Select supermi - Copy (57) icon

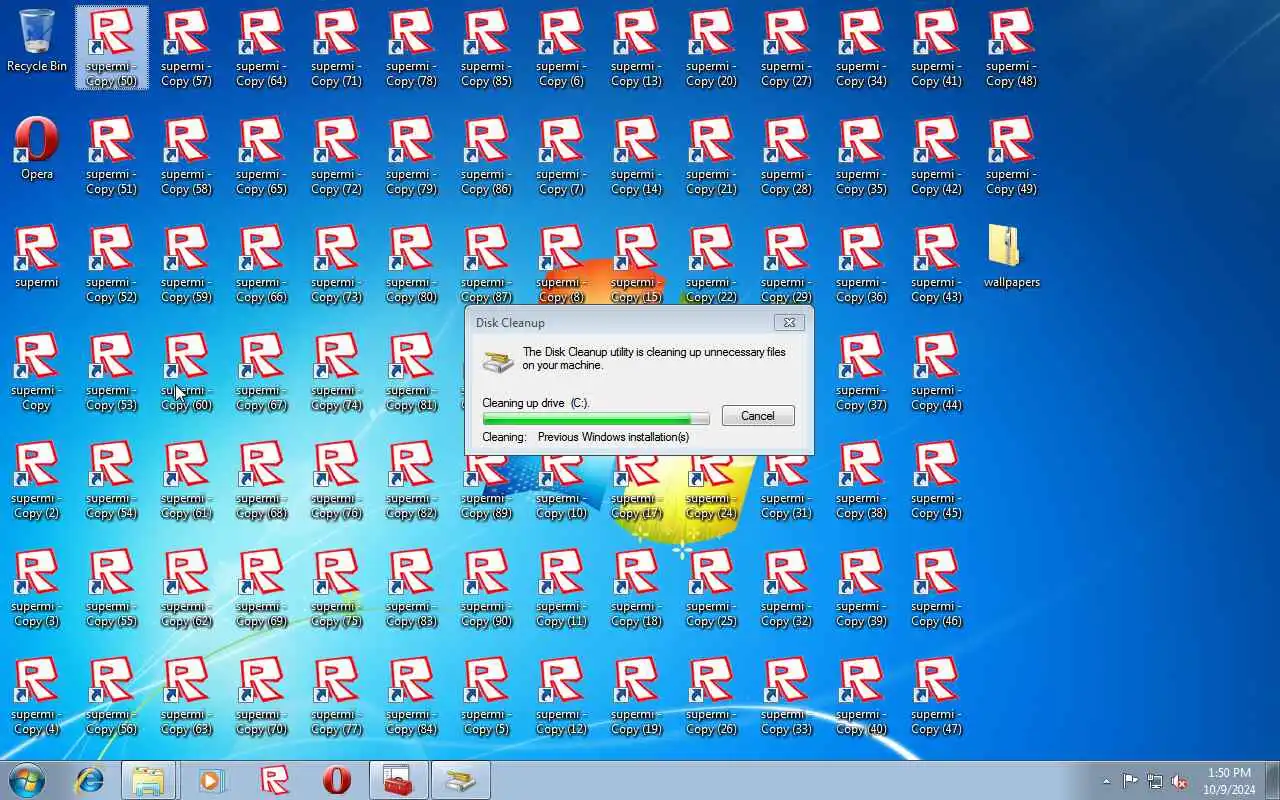[187, 48]
